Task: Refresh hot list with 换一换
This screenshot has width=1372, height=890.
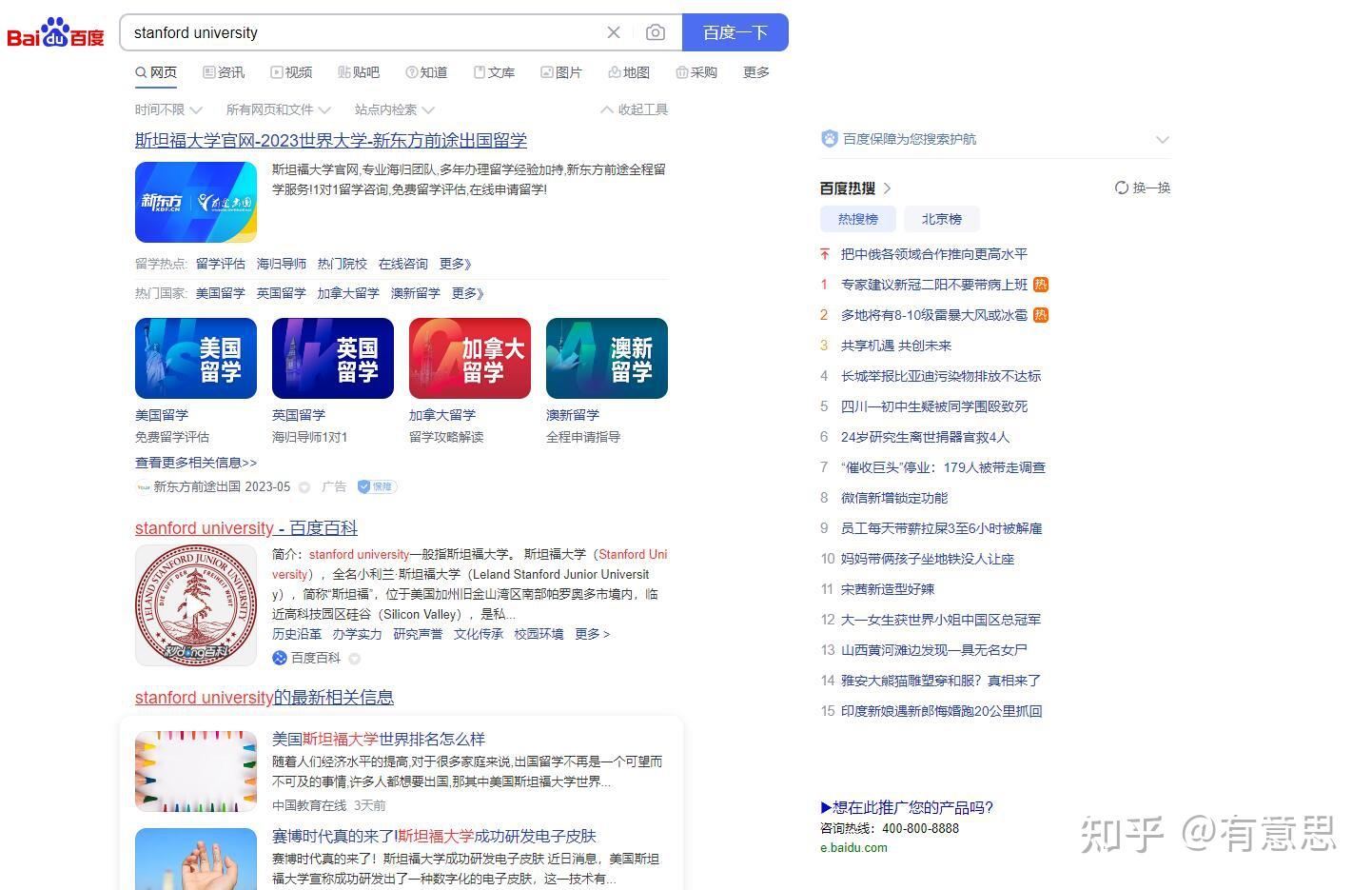Action: (1143, 188)
